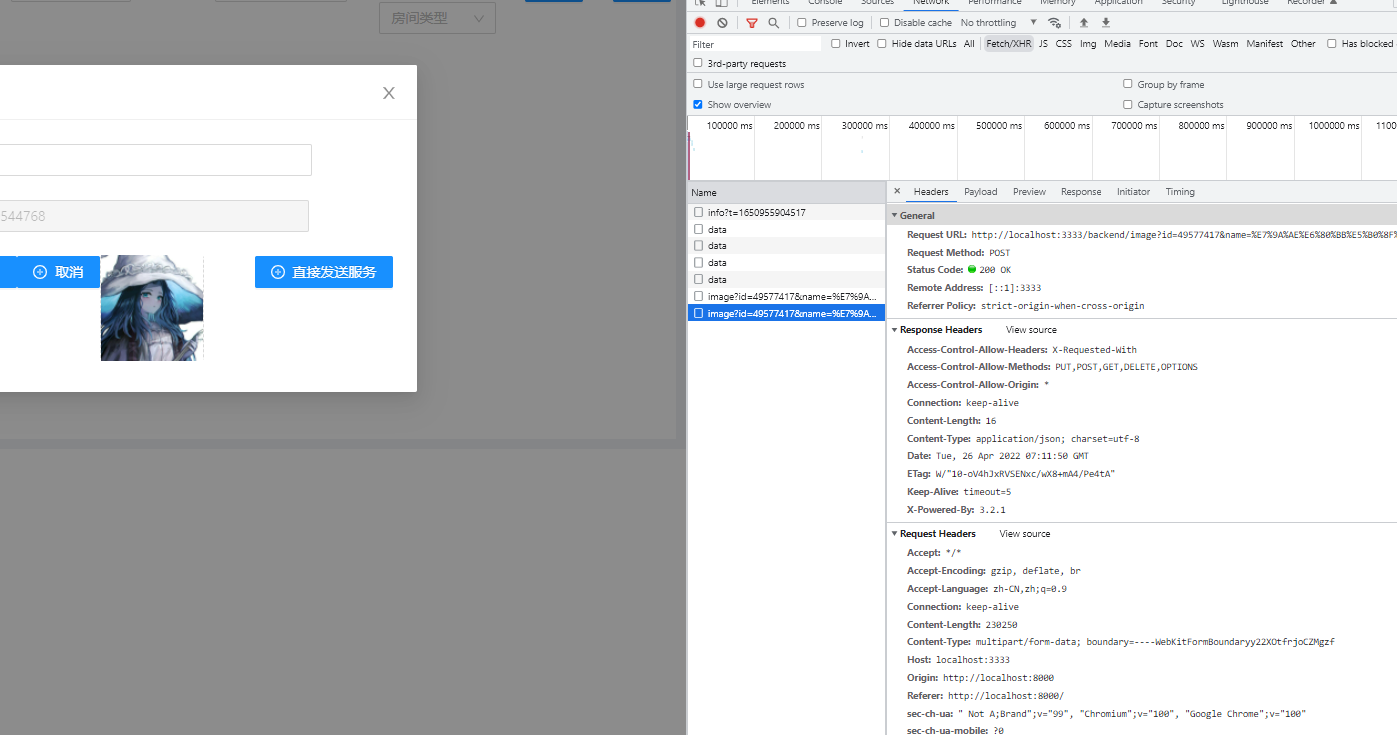
Task: Enable Disable cache checkbox
Action: (x=884, y=23)
